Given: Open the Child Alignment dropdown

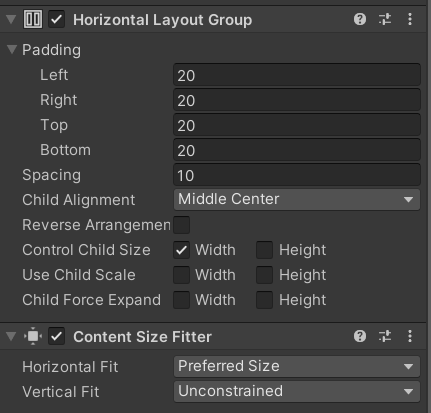Looking at the screenshot, I should point(297,199).
